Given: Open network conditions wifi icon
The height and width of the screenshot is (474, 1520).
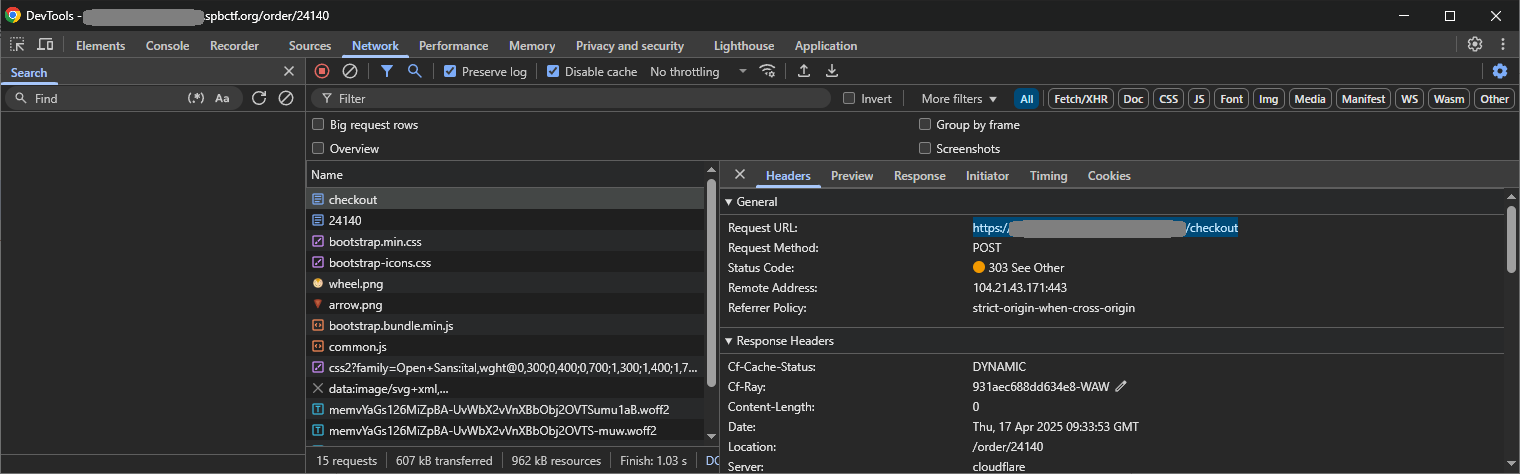Looking at the screenshot, I should (768, 71).
